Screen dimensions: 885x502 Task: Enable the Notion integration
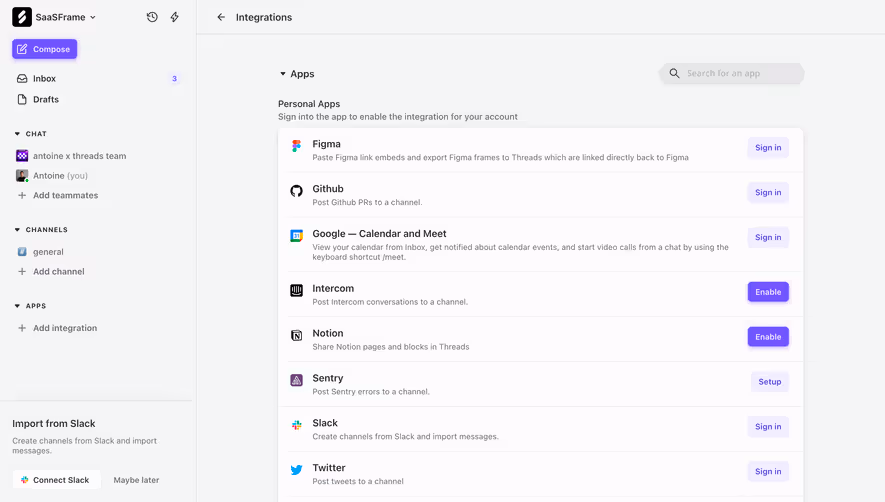pos(768,337)
